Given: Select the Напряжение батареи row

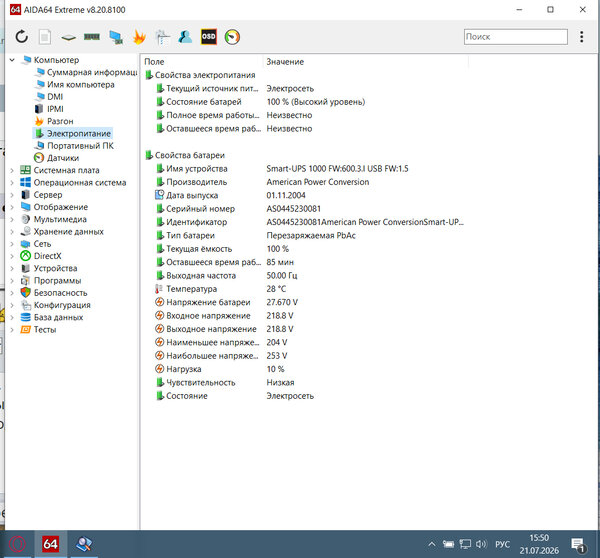Looking at the screenshot, I should click(227, 302).
